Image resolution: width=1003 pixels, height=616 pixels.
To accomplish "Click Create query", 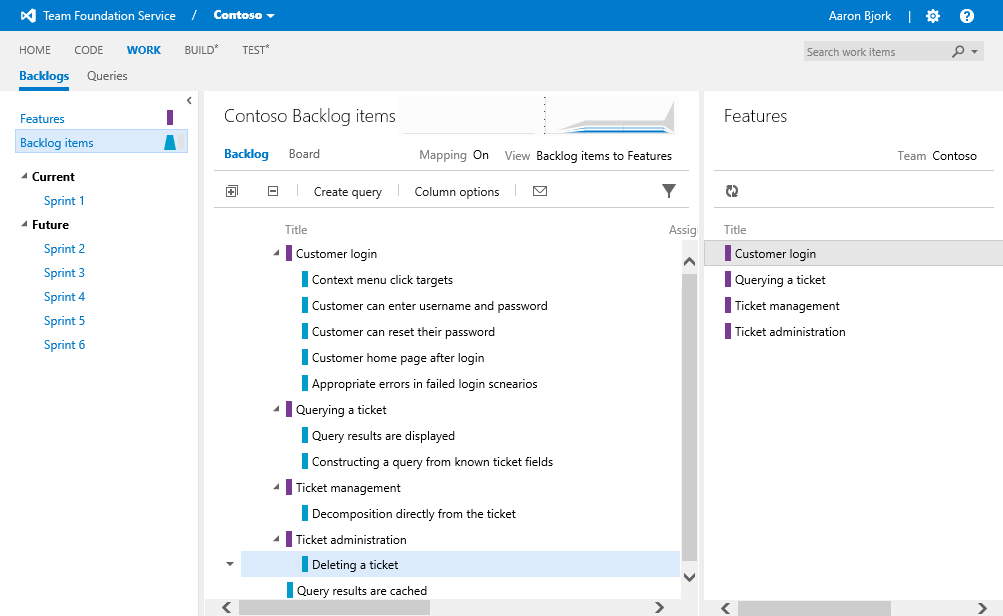I will tap(347, 190).
